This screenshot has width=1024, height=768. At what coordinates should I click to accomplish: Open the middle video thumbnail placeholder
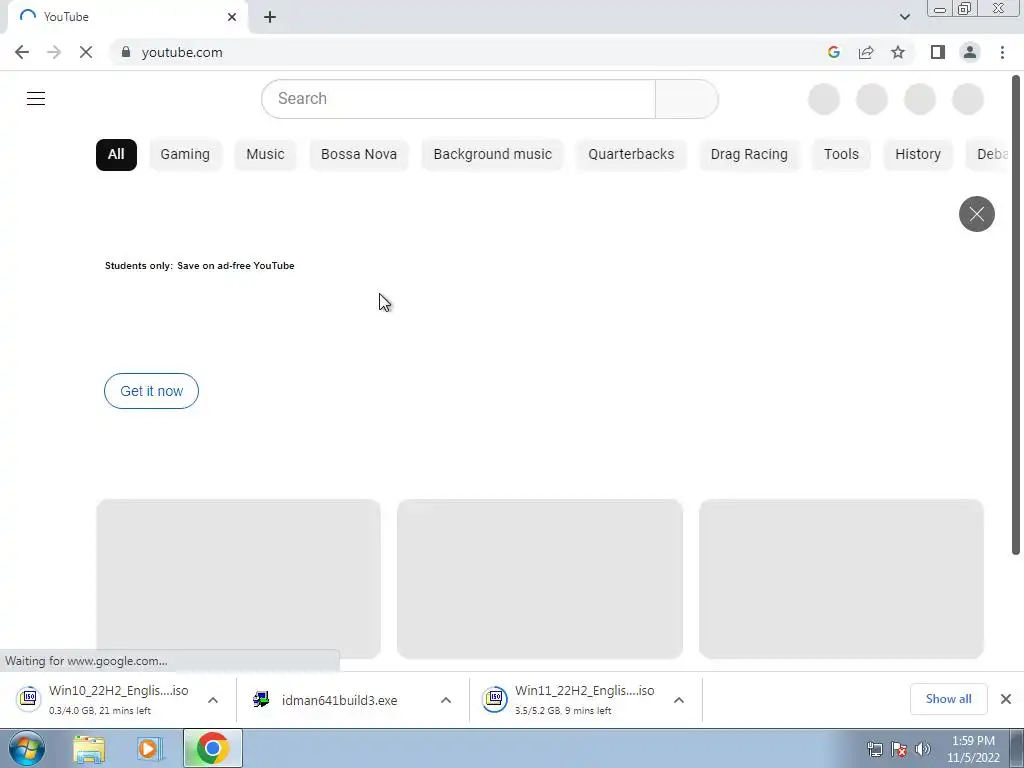(540, 579)
